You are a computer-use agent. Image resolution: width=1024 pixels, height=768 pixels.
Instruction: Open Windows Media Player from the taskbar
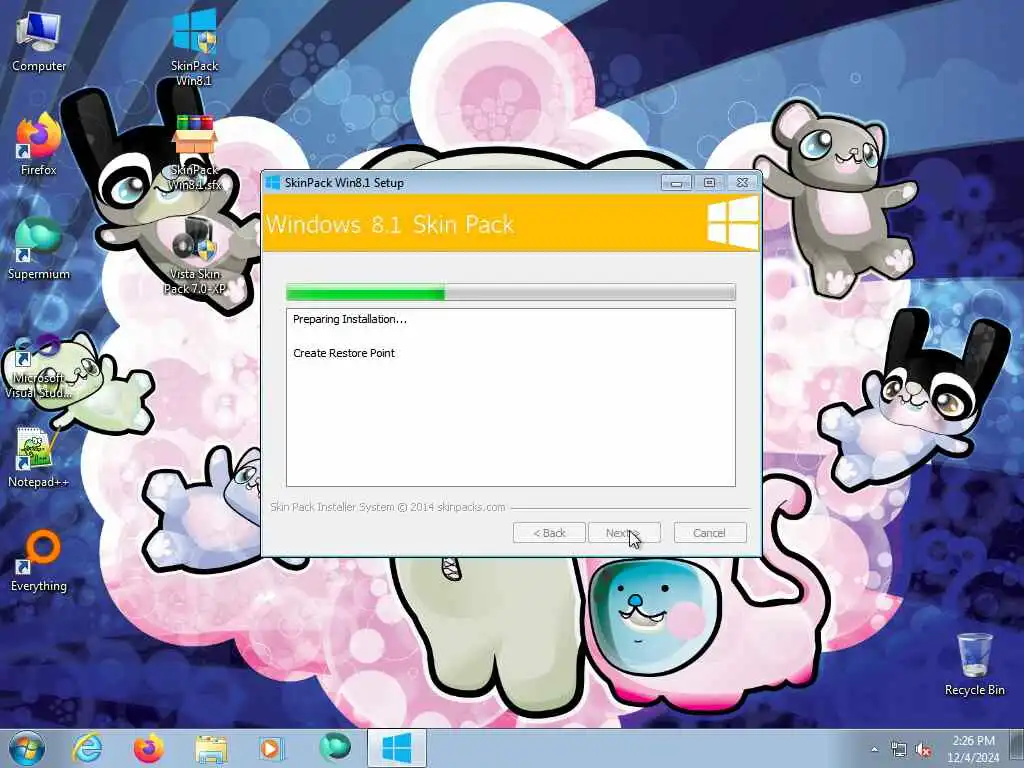pyautogui.click(x=270, y=748)
